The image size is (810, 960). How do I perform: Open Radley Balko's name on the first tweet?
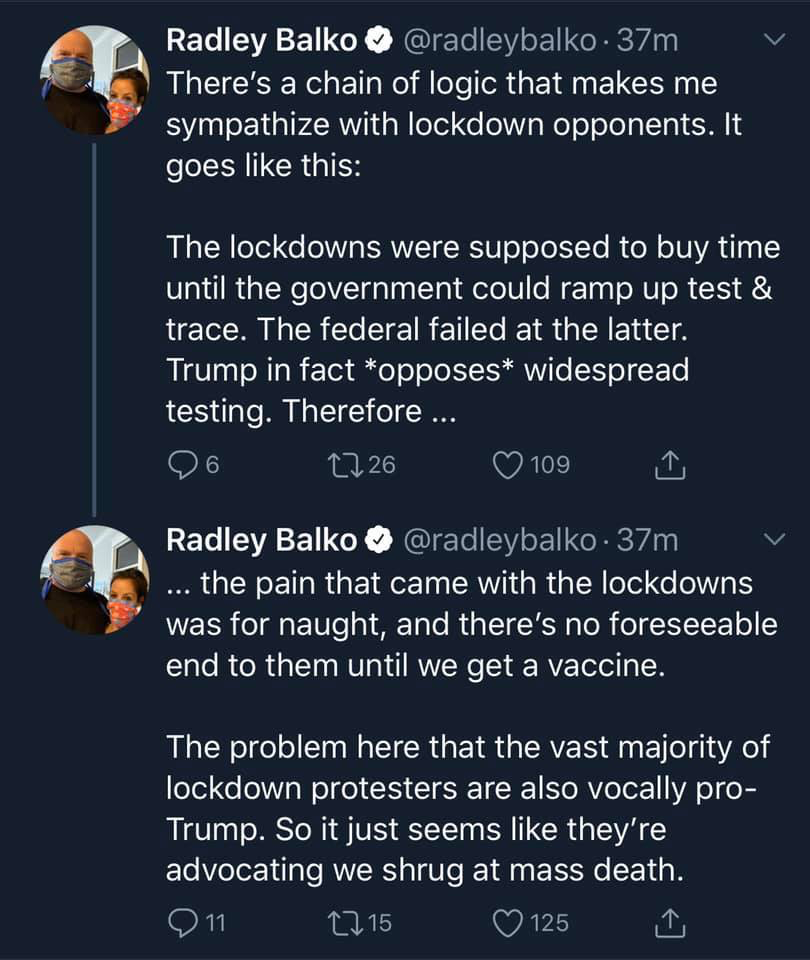click(x=260, y=41)
